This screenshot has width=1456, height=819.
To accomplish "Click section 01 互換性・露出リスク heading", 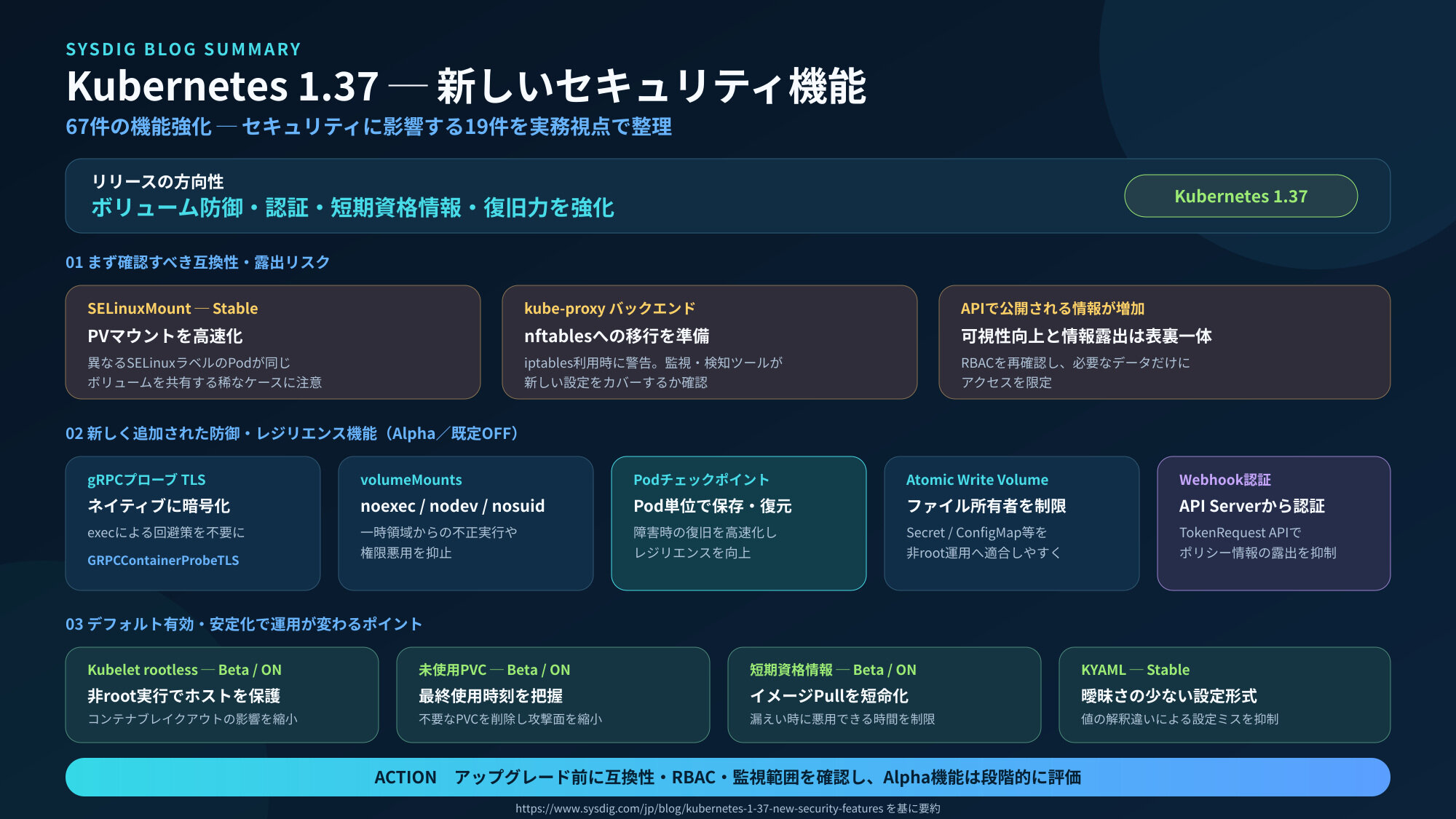I will pos(198,262).
